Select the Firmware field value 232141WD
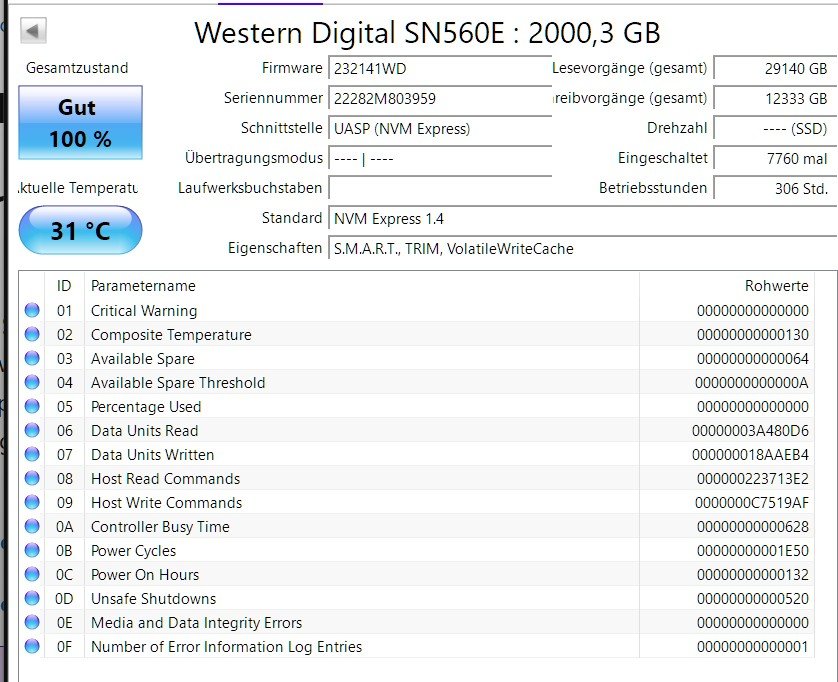The width and height of the screenshot is (838, 682). pos(438,68)
